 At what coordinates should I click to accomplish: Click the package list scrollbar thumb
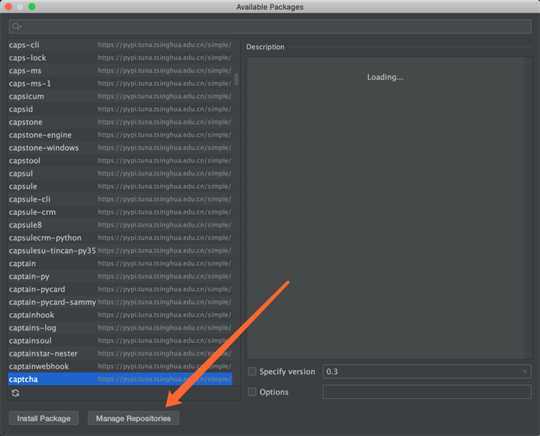[236, 79]
